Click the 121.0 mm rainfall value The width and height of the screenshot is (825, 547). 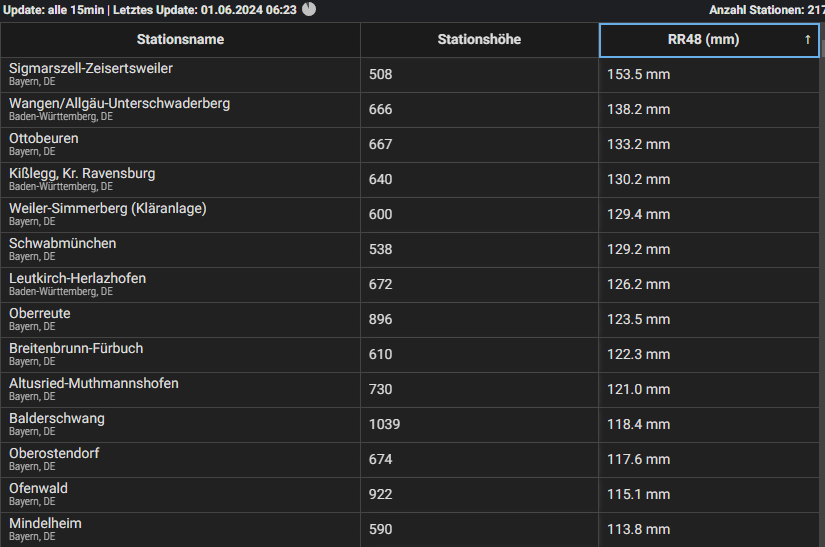[x=639, y=389]
